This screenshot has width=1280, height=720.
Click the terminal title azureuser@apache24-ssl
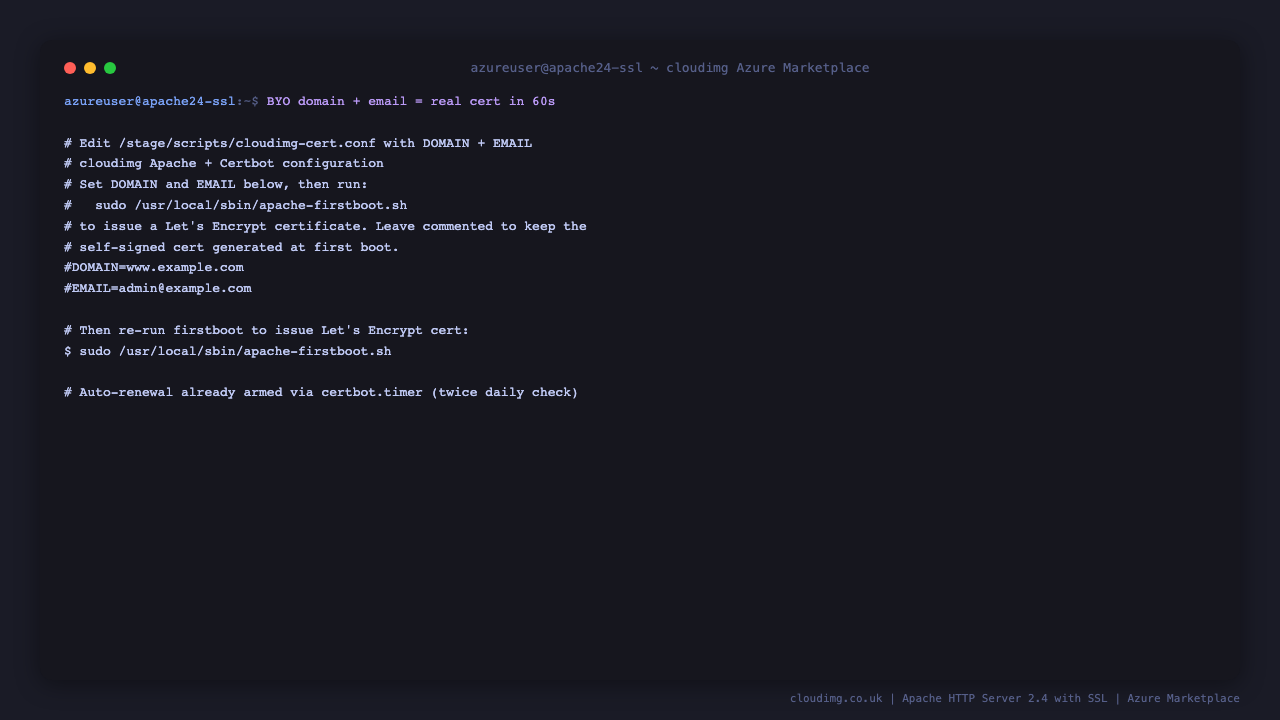tap(670, 68)
